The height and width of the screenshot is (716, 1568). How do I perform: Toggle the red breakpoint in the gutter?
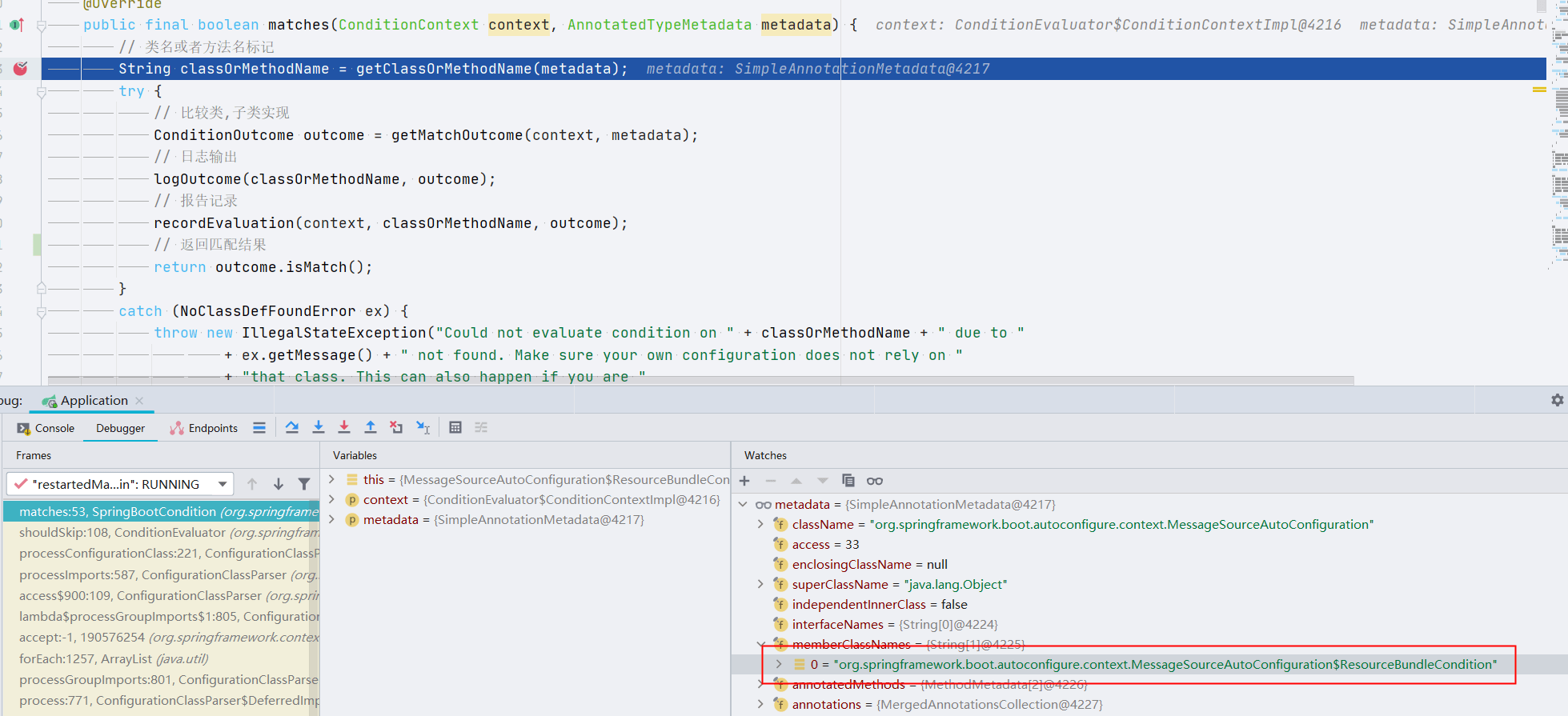21,69
